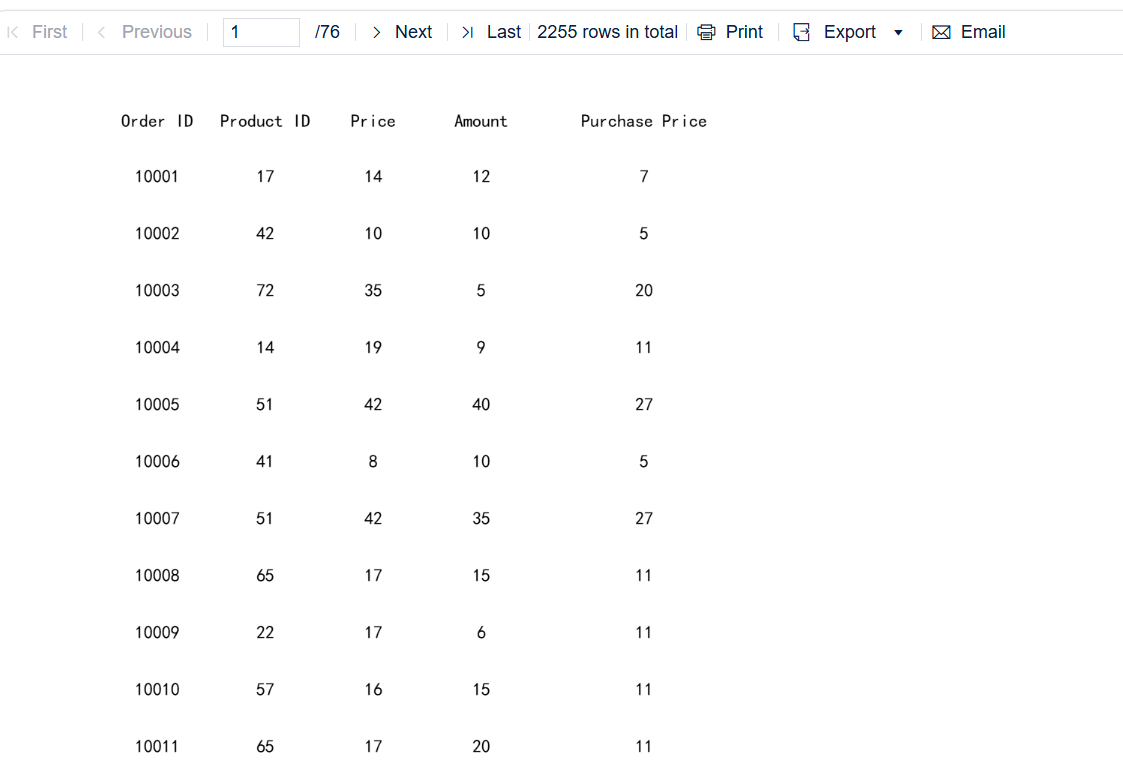Click Amount 12 in order 10001

[x=481, y=176]
